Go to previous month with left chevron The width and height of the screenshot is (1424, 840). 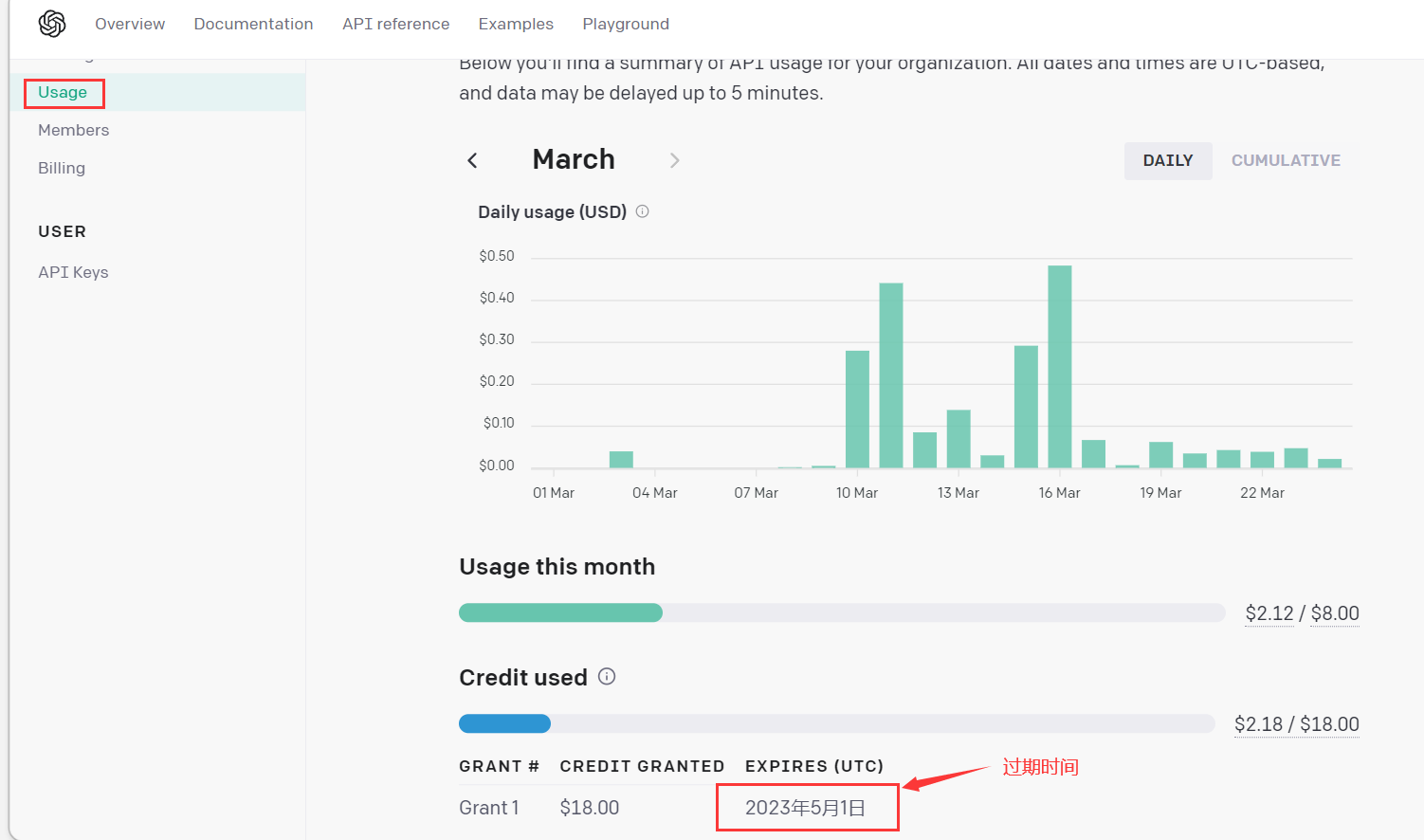472,160
